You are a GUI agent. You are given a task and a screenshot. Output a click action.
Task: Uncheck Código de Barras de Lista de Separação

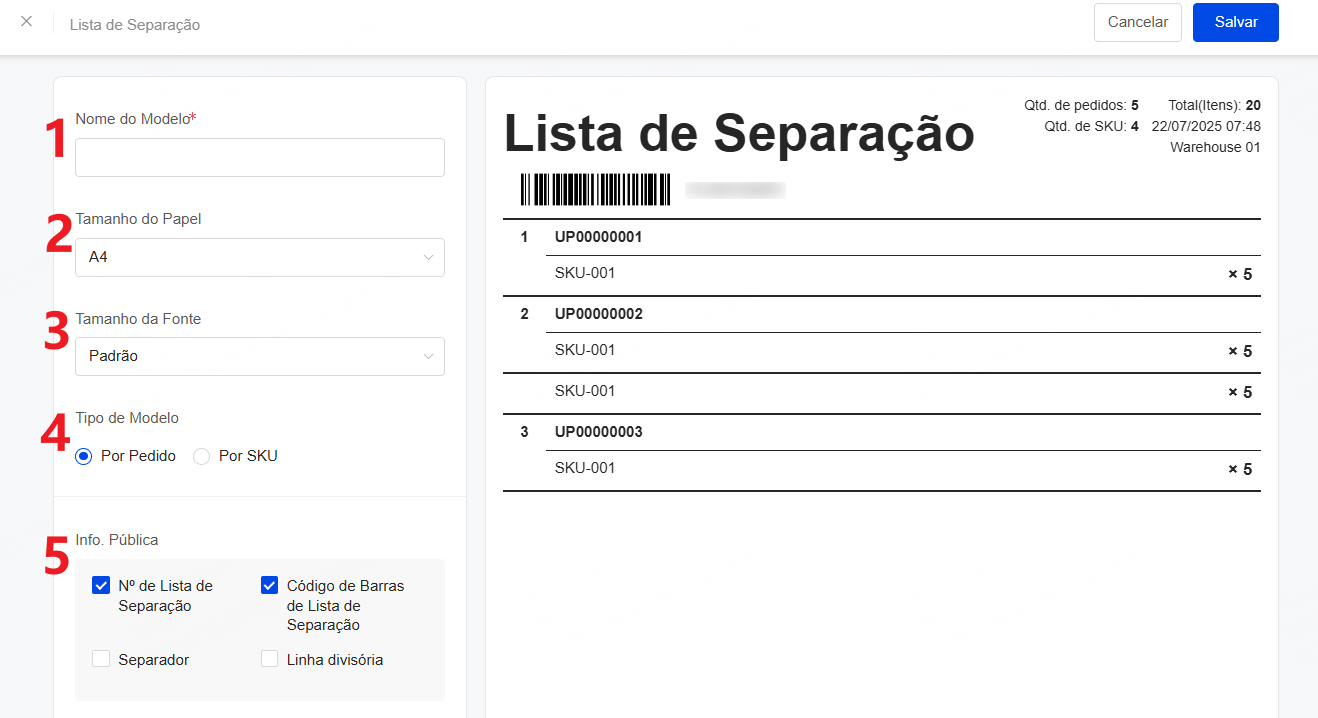click(269, 586)
